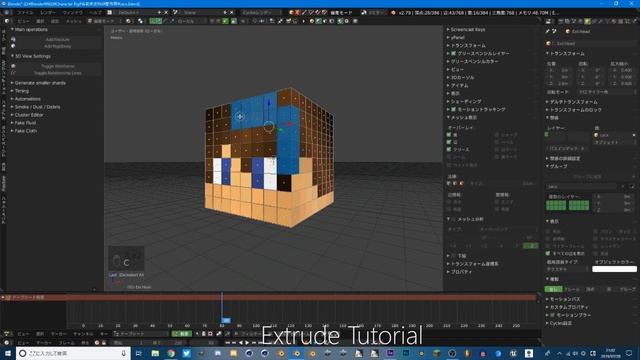Open the ウィンドウ menu
This screenshot has height=360, width=640.
click(x=72, y=12)
